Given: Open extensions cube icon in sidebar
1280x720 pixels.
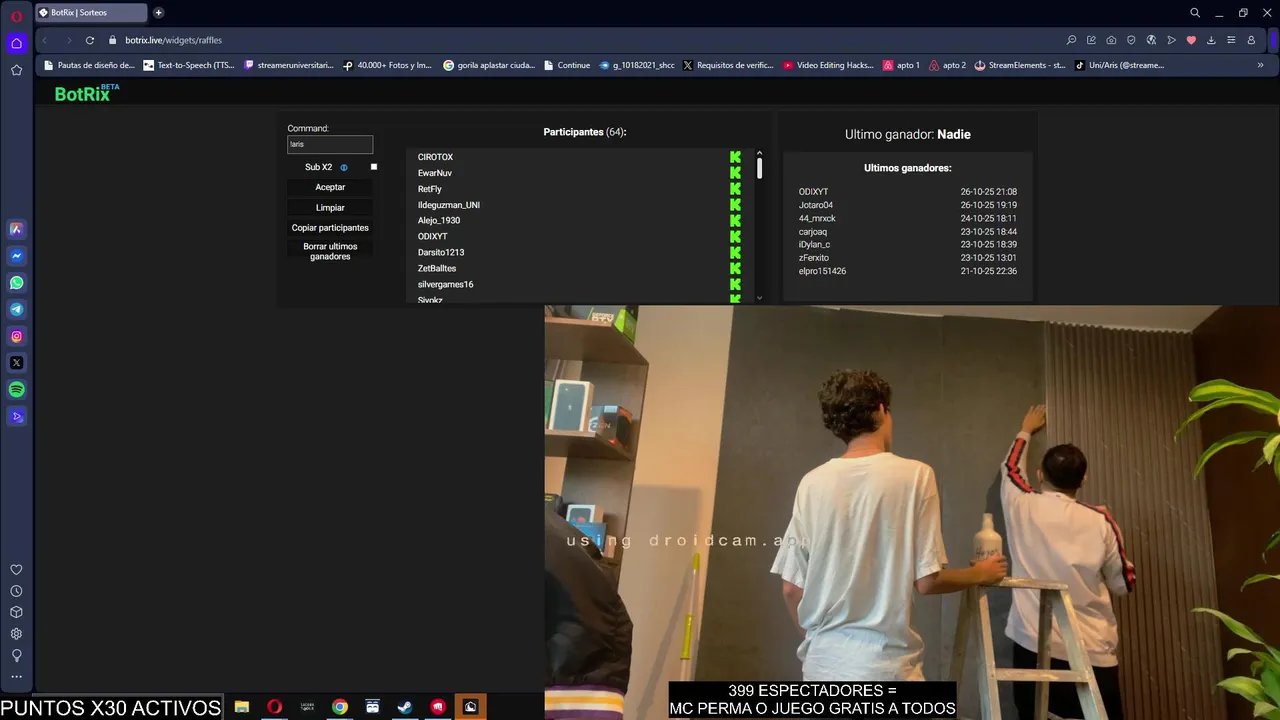Looking at the screenshot, I should coord(16,612).
